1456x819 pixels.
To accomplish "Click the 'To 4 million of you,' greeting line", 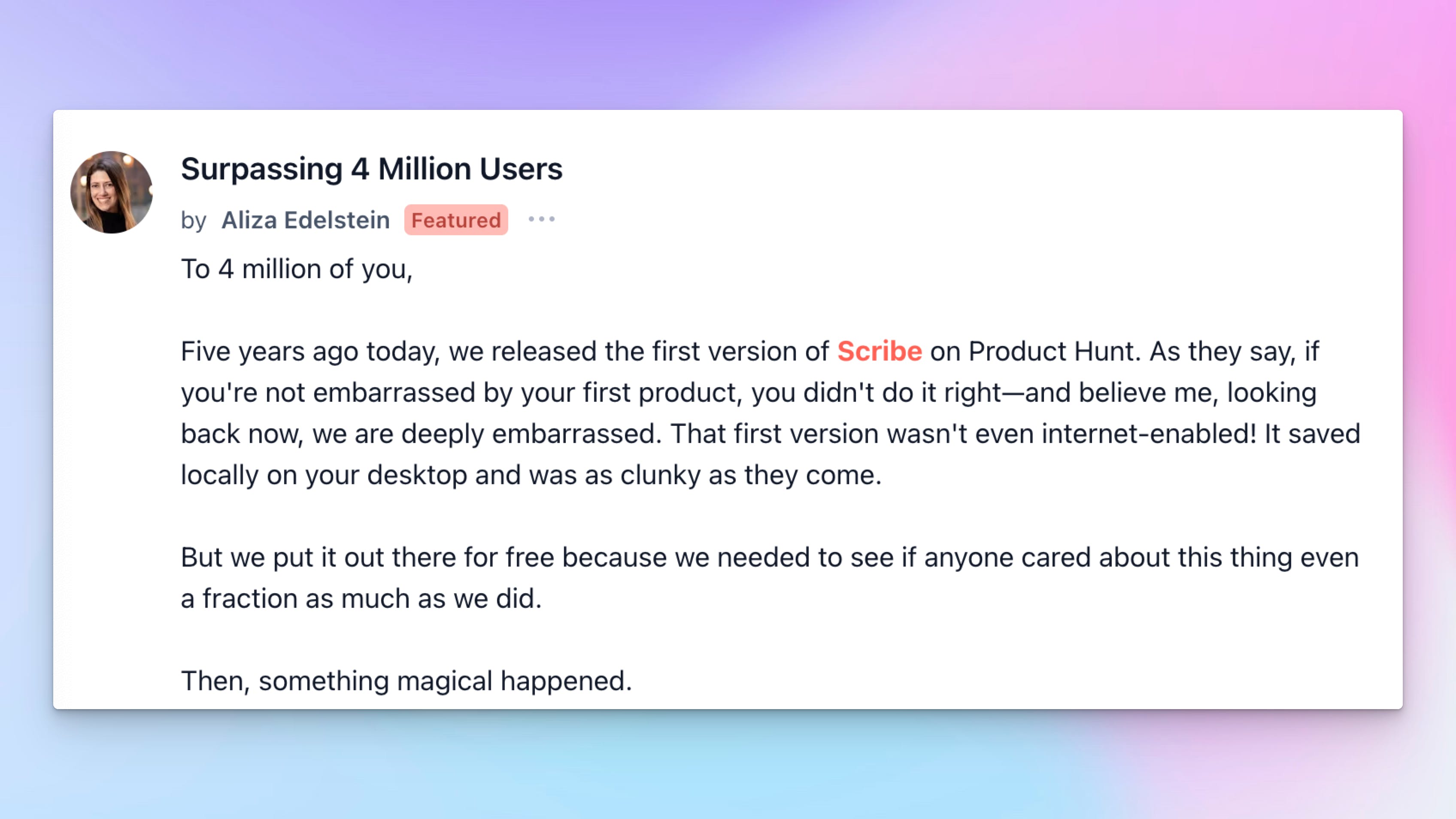I will pos(297,269).
